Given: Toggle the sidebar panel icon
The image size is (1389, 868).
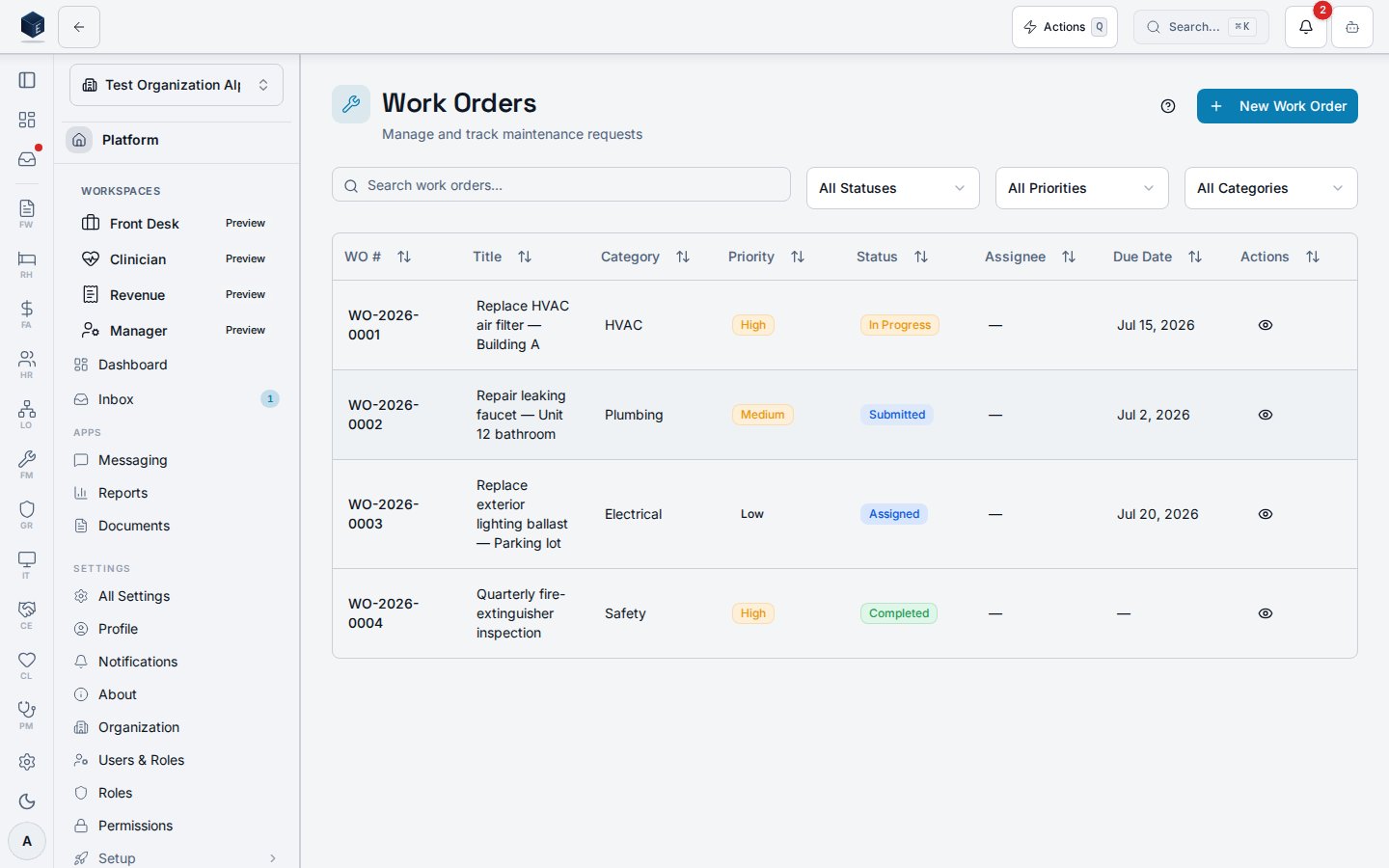Looking at the screenshot, I should point(27,80).
